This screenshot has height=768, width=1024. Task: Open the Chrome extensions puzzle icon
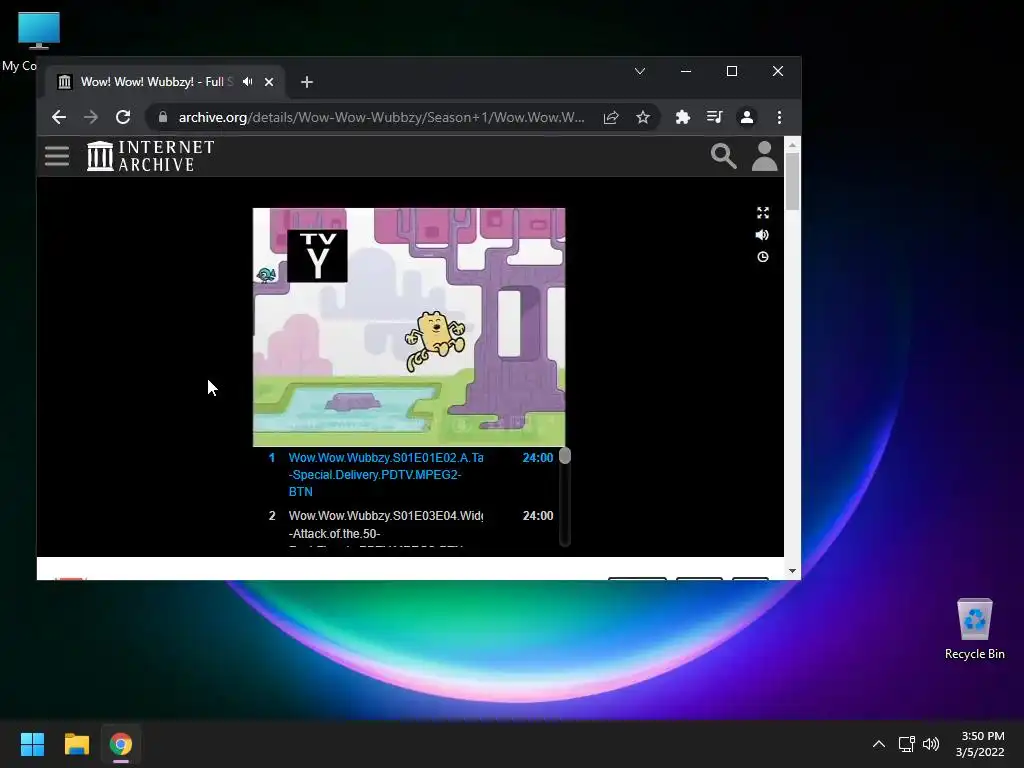[x=682, y=118]
